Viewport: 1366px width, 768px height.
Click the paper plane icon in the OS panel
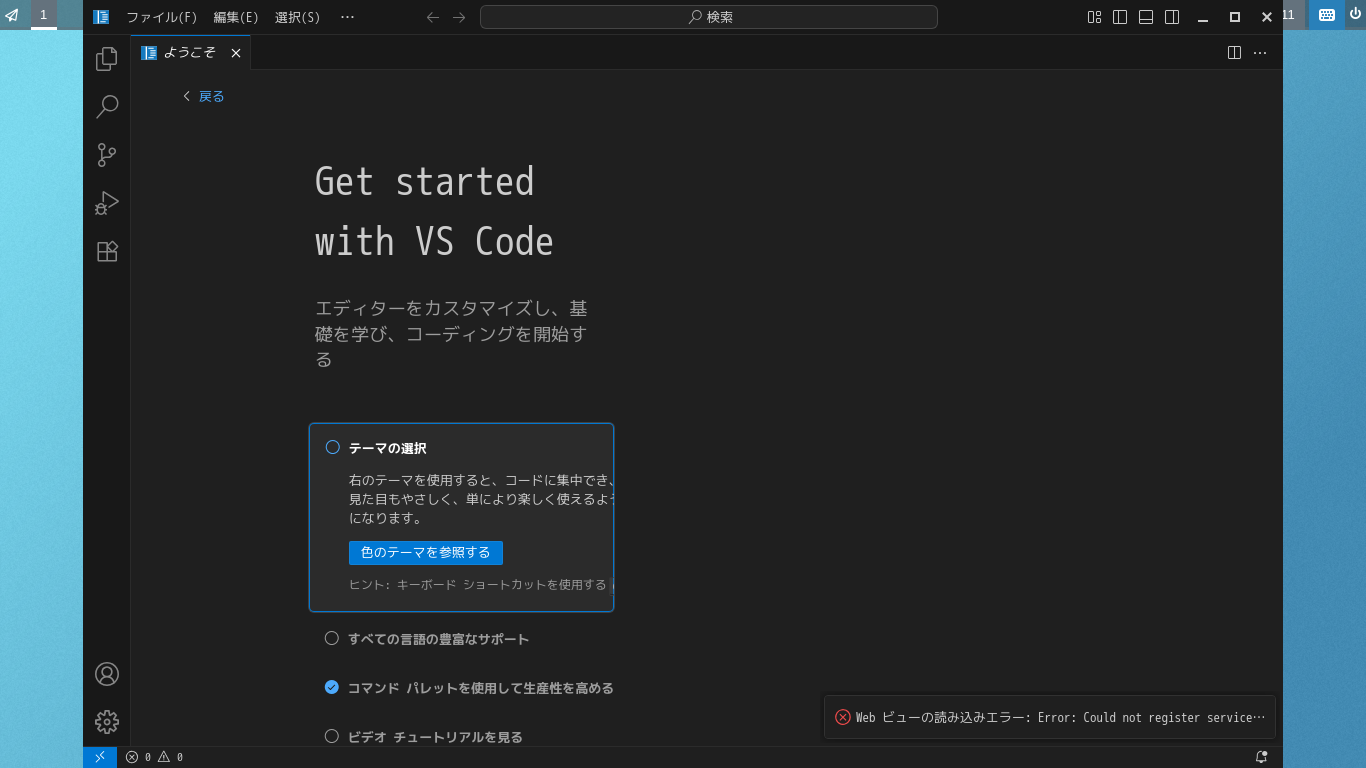[12, 15]
